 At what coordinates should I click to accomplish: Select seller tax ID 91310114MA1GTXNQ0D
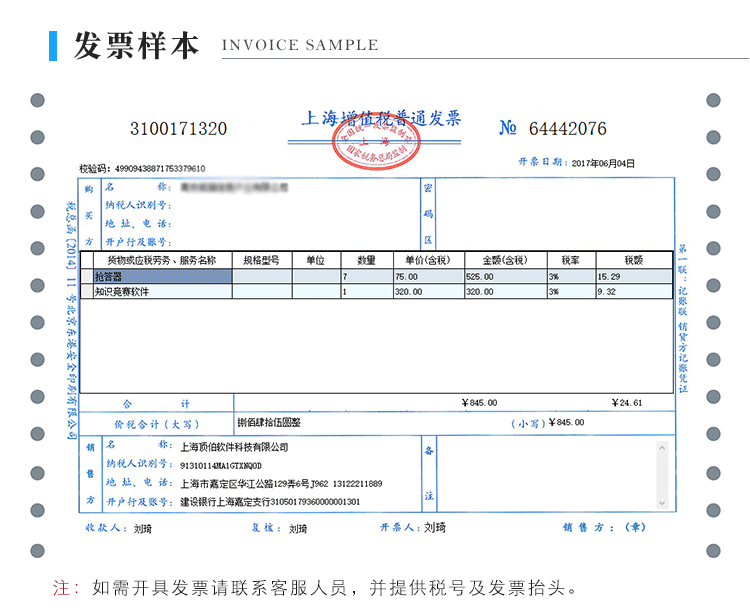pyautogui.click(x=221, y=466)
